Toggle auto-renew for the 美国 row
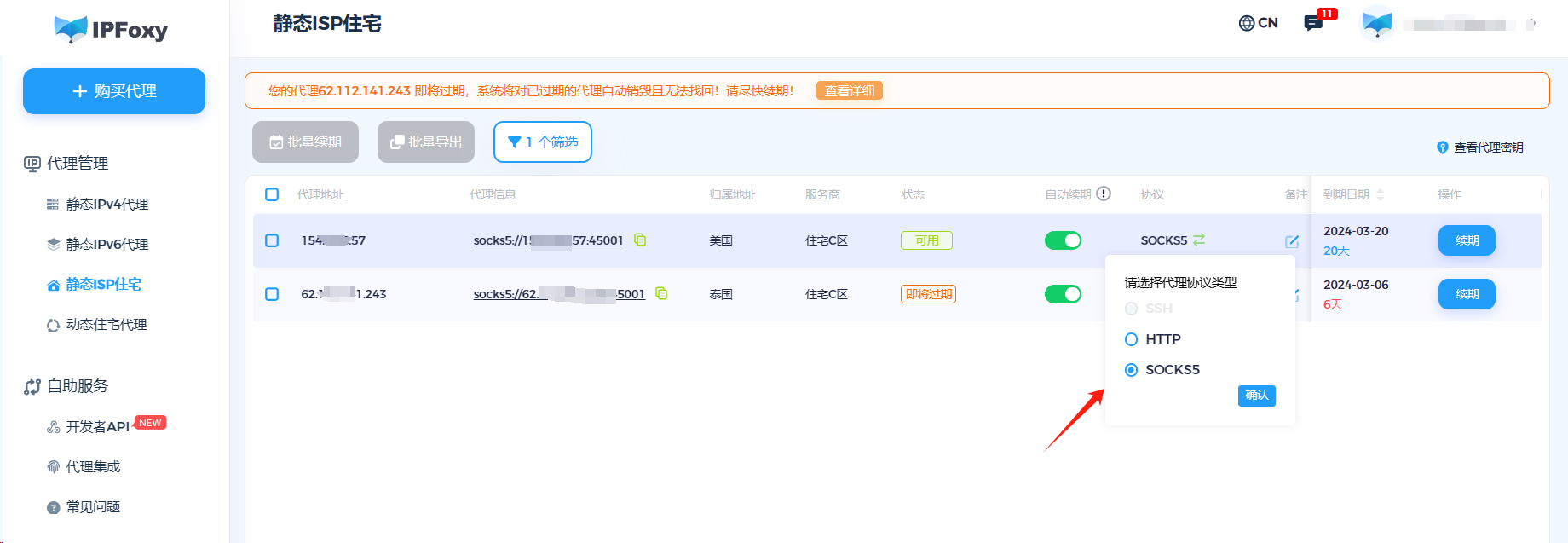This screenshot has height=543, width=1568. coord(1063,240)
